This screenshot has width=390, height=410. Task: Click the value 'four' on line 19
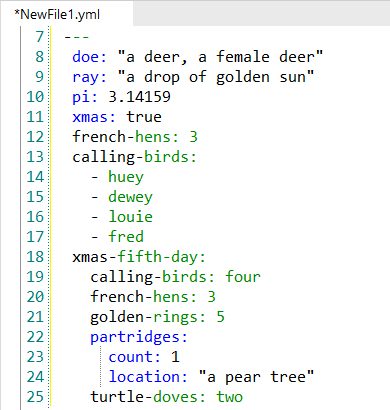coord(243,277)
